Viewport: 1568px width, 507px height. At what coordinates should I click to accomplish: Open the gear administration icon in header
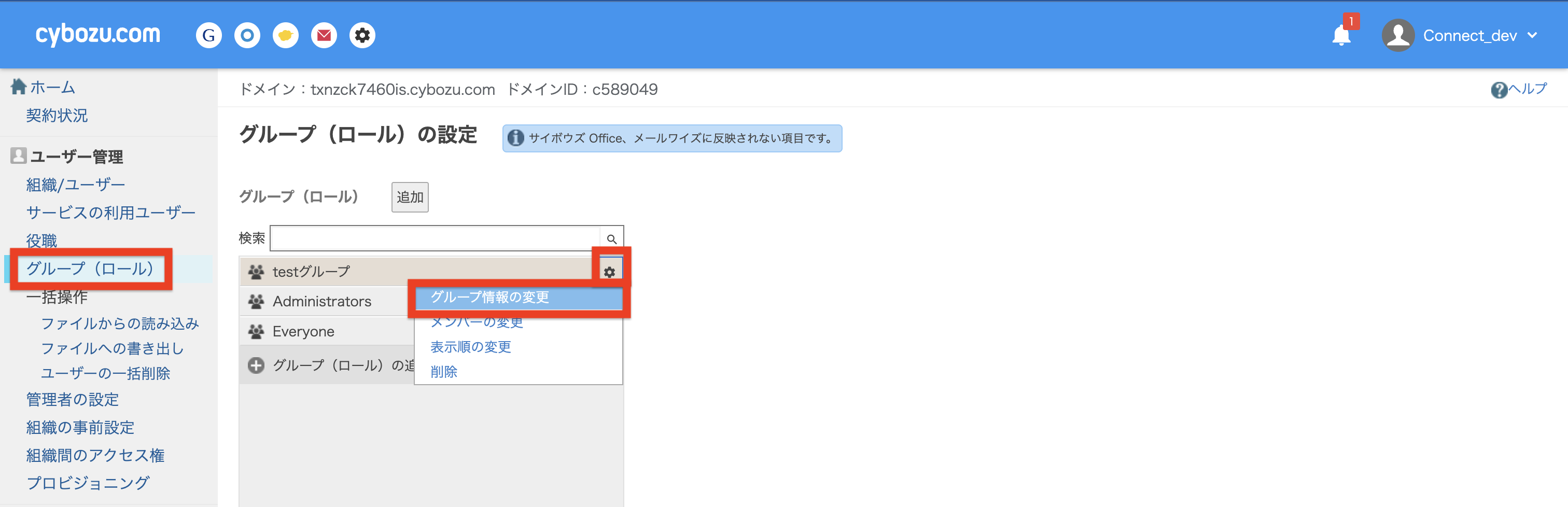[x=362, y=36]
